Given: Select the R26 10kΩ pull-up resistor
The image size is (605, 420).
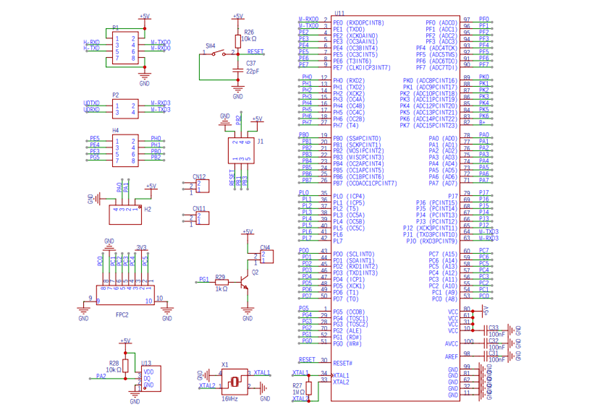Looking at the screenshot, I should (238, 41).
